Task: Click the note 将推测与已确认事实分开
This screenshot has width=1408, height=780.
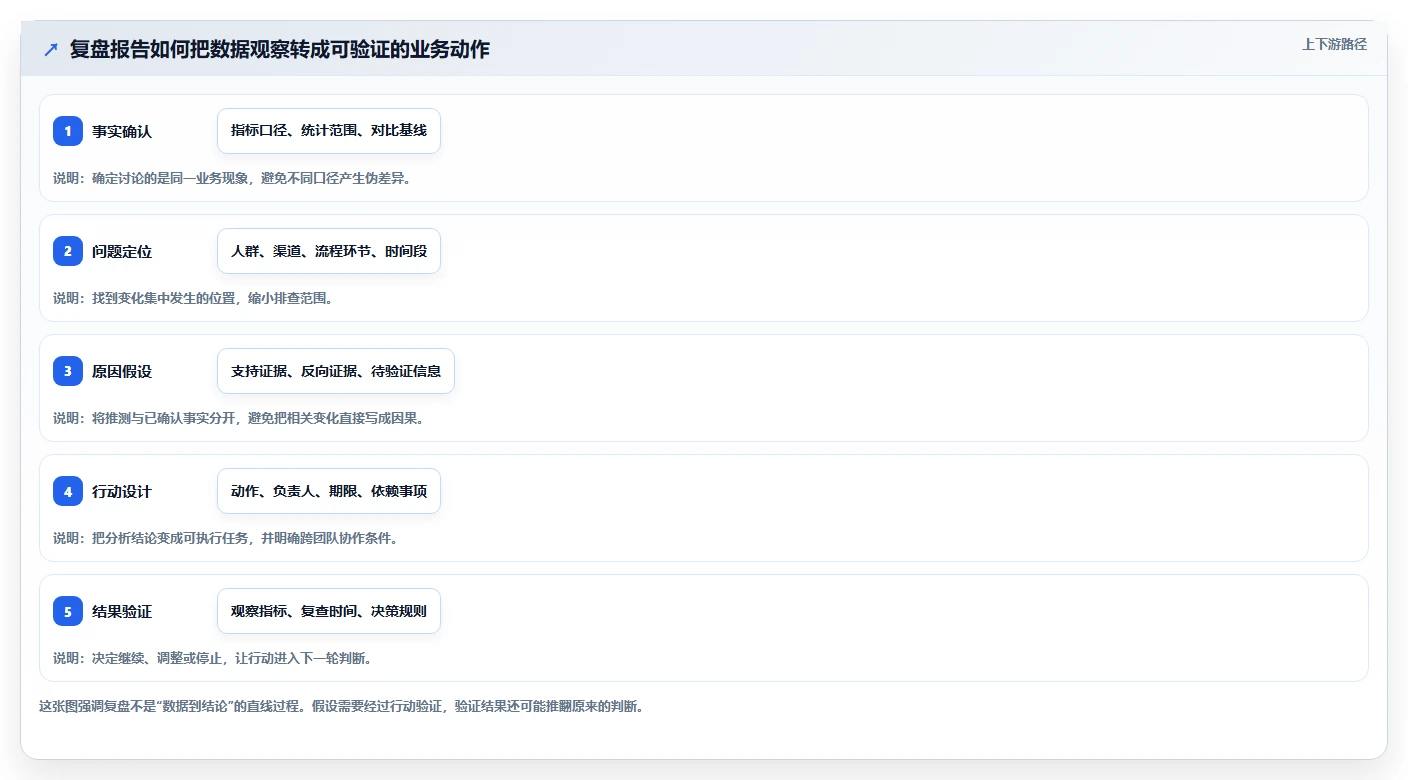Action: [x=239, y=418]
